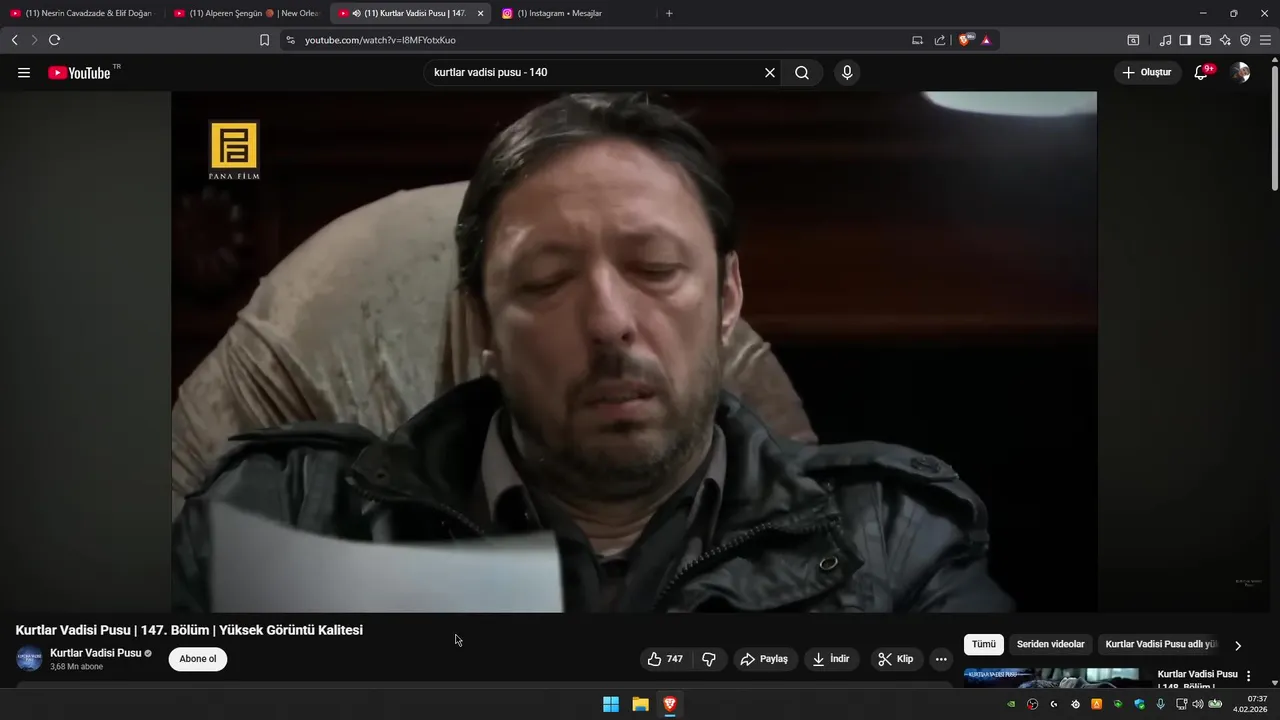Screen dimensions: 1280x720
Task: Open the Brave Wallet icon
Action: pos(1205,40)
